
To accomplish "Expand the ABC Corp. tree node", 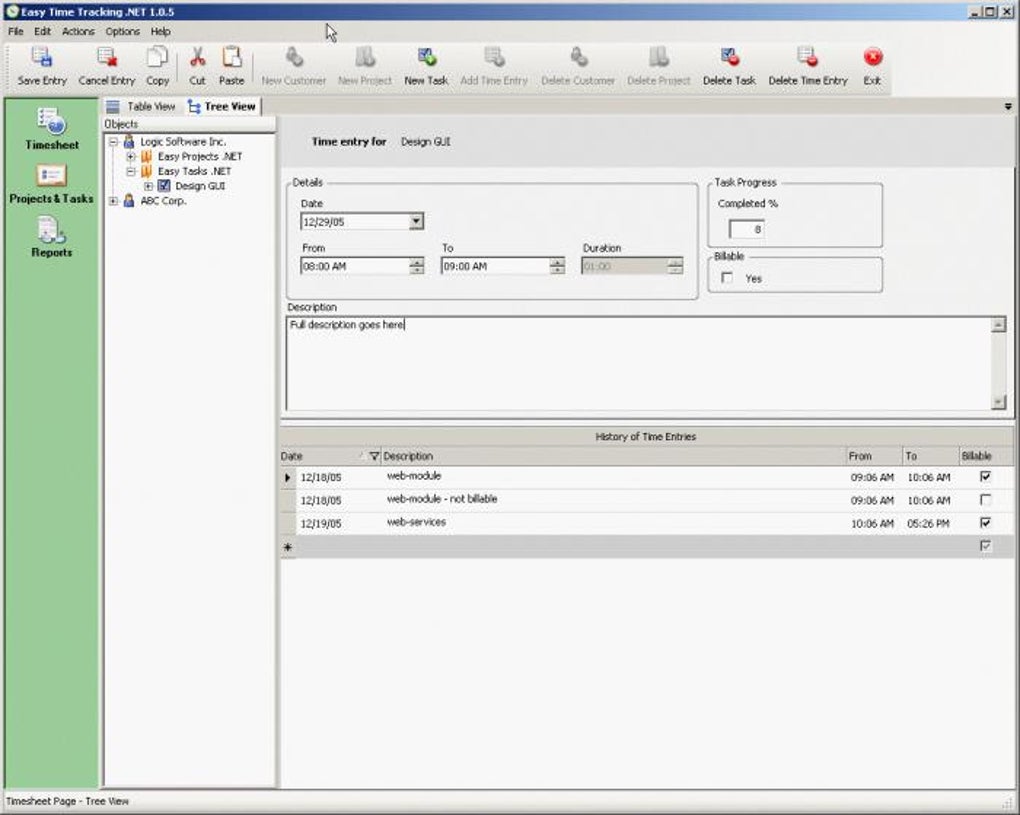I will pyautogui.click(x=113, y=201).
